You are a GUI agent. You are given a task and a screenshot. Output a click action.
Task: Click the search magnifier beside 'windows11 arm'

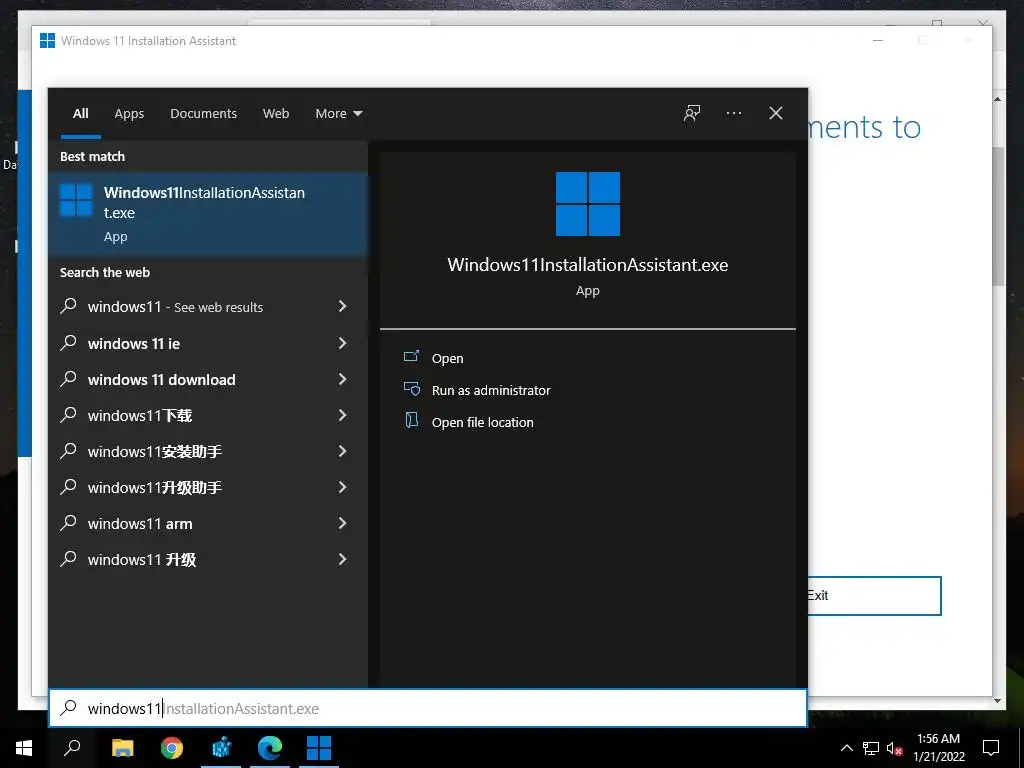pos(69,522)
